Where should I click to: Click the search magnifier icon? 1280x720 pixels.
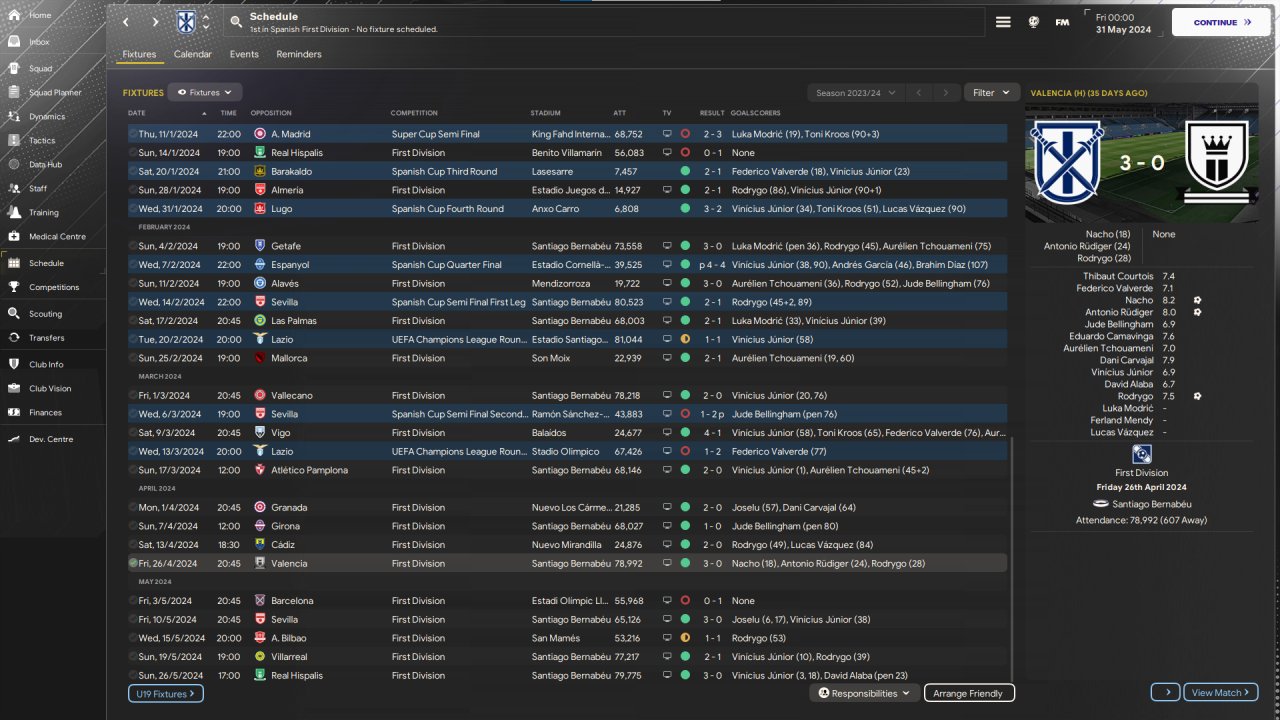[x=236, y=22]
